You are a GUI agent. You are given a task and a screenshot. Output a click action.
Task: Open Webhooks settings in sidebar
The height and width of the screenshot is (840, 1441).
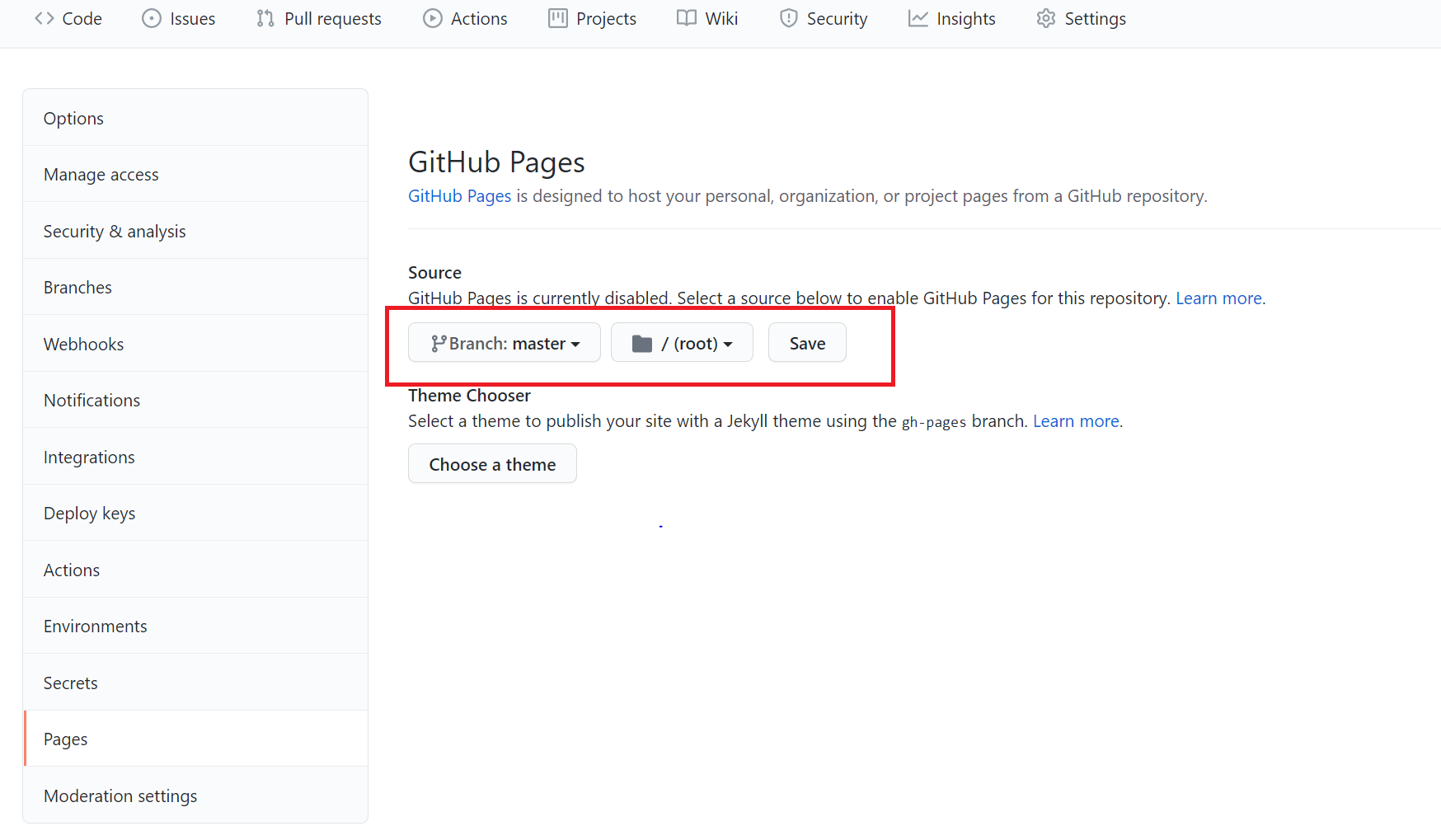tap(195, 344)
